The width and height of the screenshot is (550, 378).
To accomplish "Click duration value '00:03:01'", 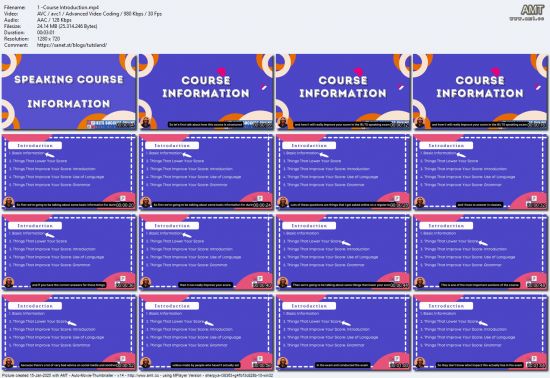I will [46, 33].
